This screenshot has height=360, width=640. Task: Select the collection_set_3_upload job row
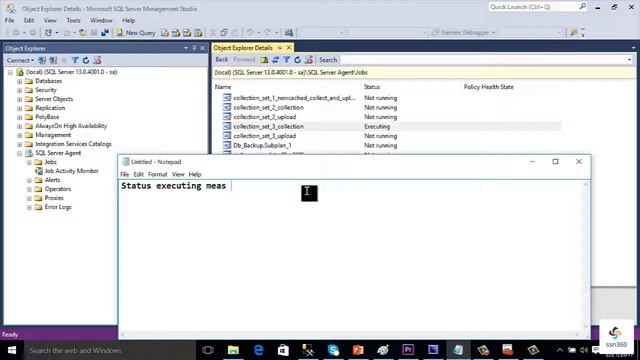click(x=387, y=136)
